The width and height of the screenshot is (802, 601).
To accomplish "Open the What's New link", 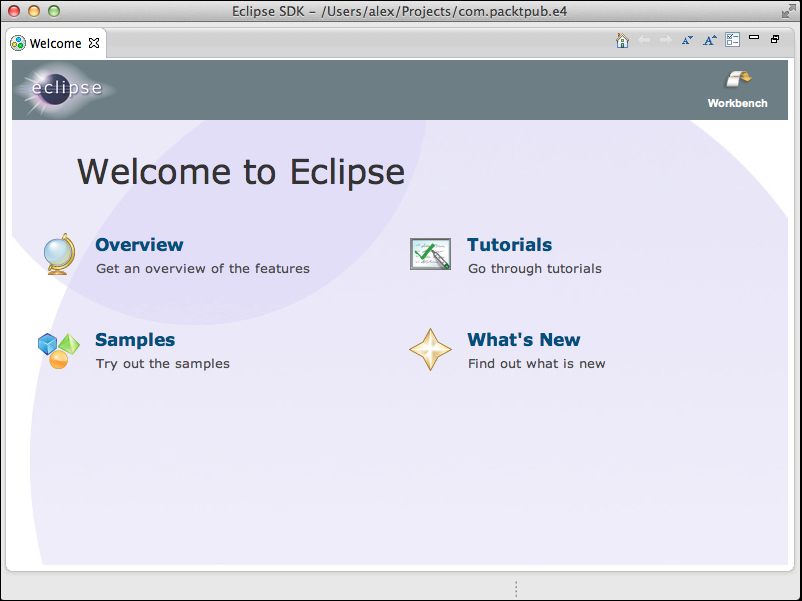I will 523,340.
